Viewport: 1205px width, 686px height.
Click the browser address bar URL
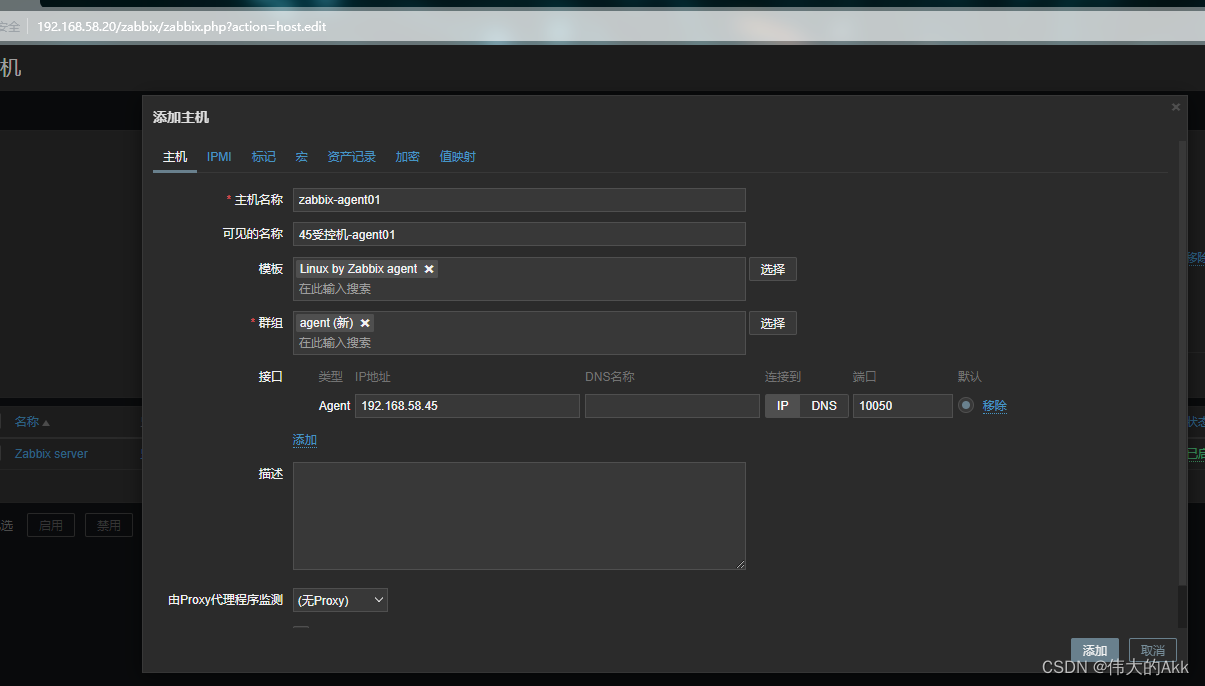pyautogui.click(x=181, y=27)
